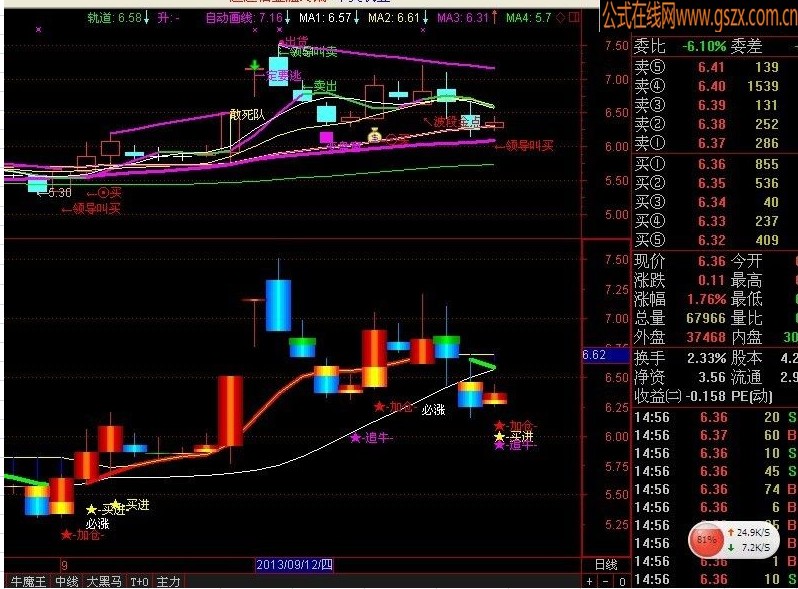The image size is (798, 589).
Task: Click the MA2: 6.61 indicator label
Action: click(x=397, y=18)
